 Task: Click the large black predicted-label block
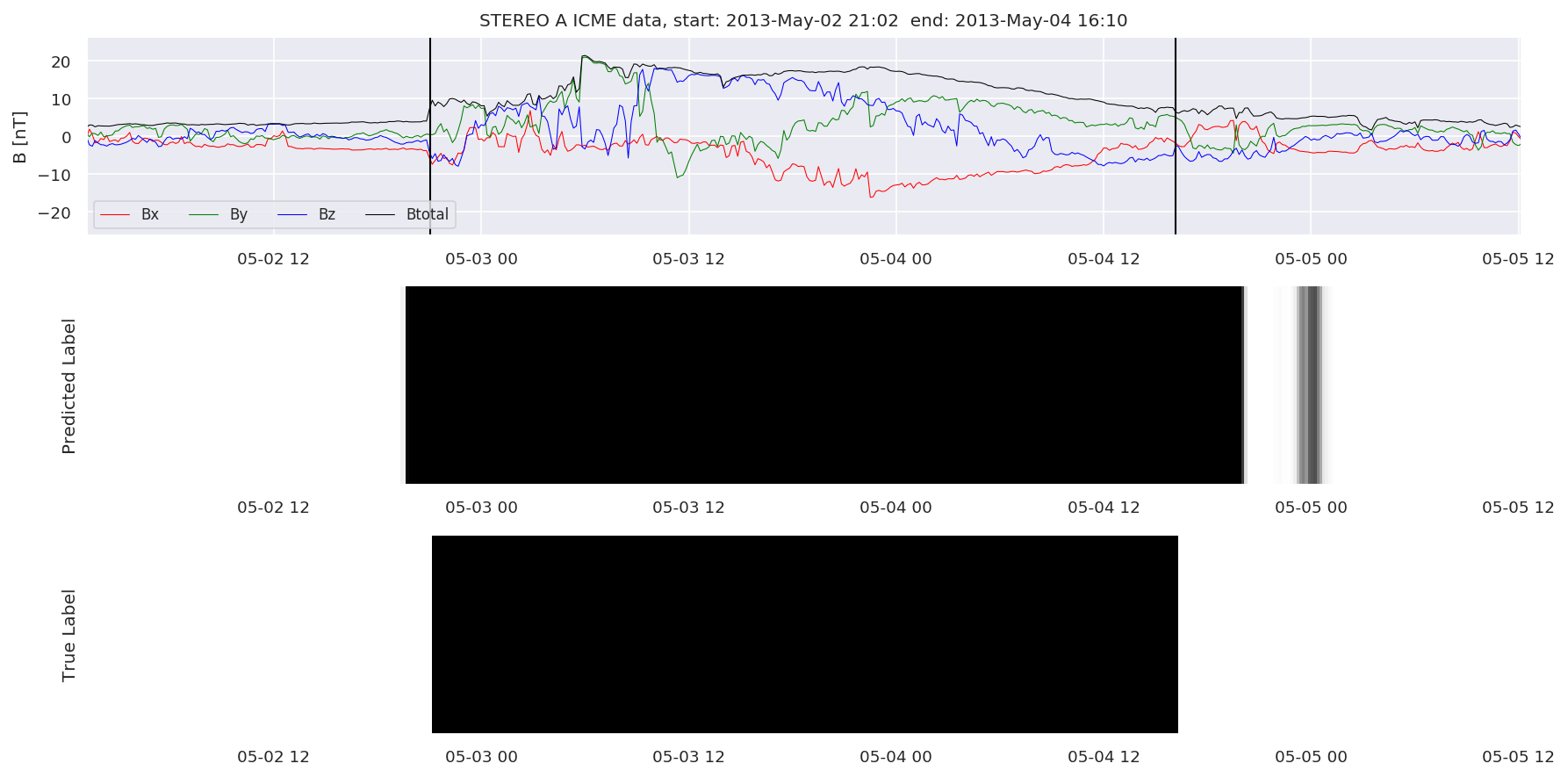(824, 385)
